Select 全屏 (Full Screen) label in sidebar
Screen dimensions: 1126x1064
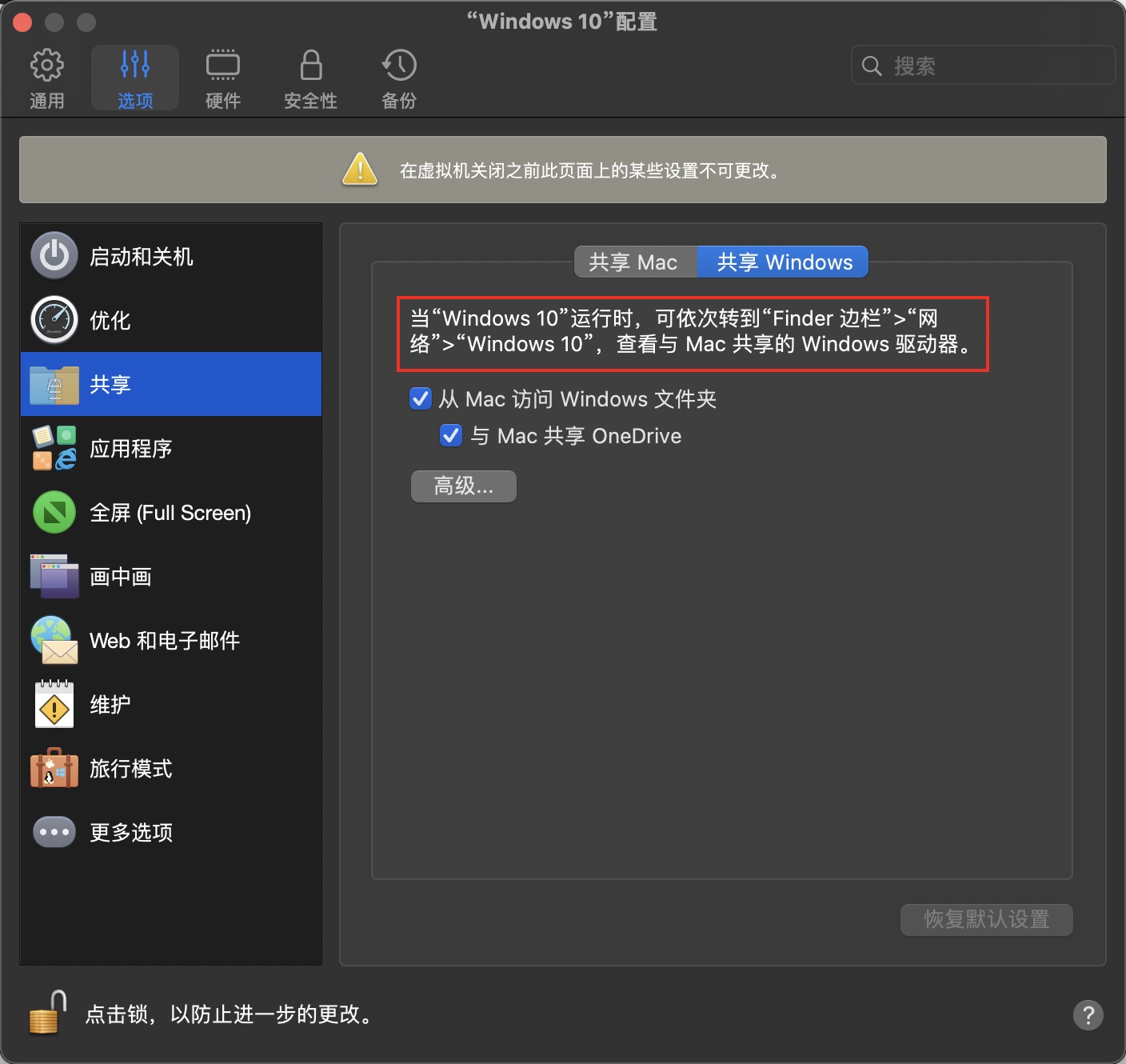(x=170, y=513)
